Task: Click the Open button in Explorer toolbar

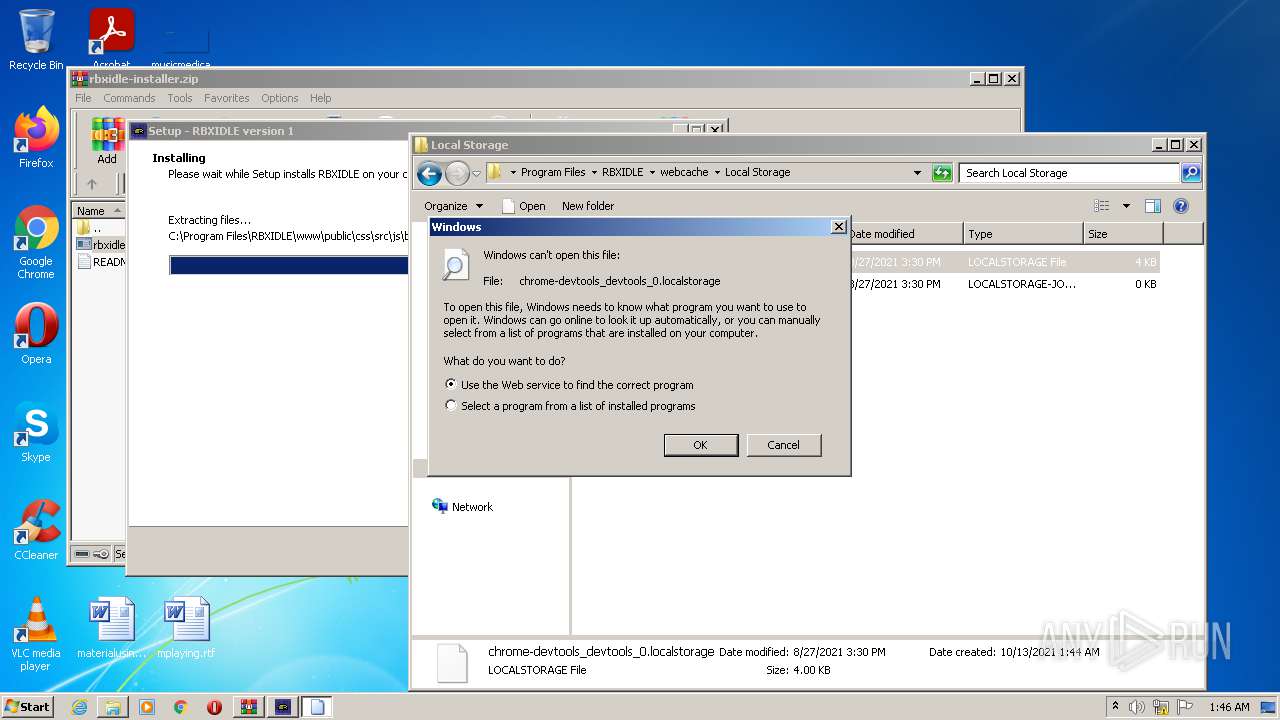Action: (x=523, y=206)
